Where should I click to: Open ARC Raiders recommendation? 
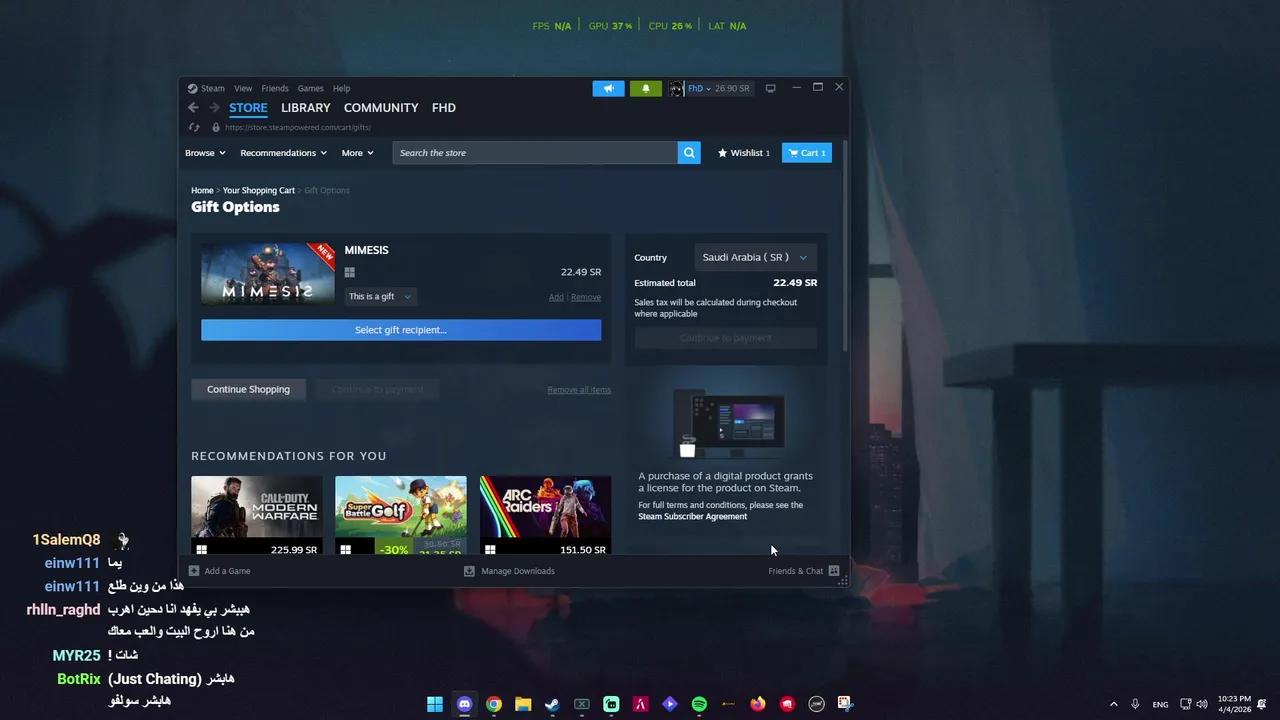pyautogui.click(x=545, y=516)
